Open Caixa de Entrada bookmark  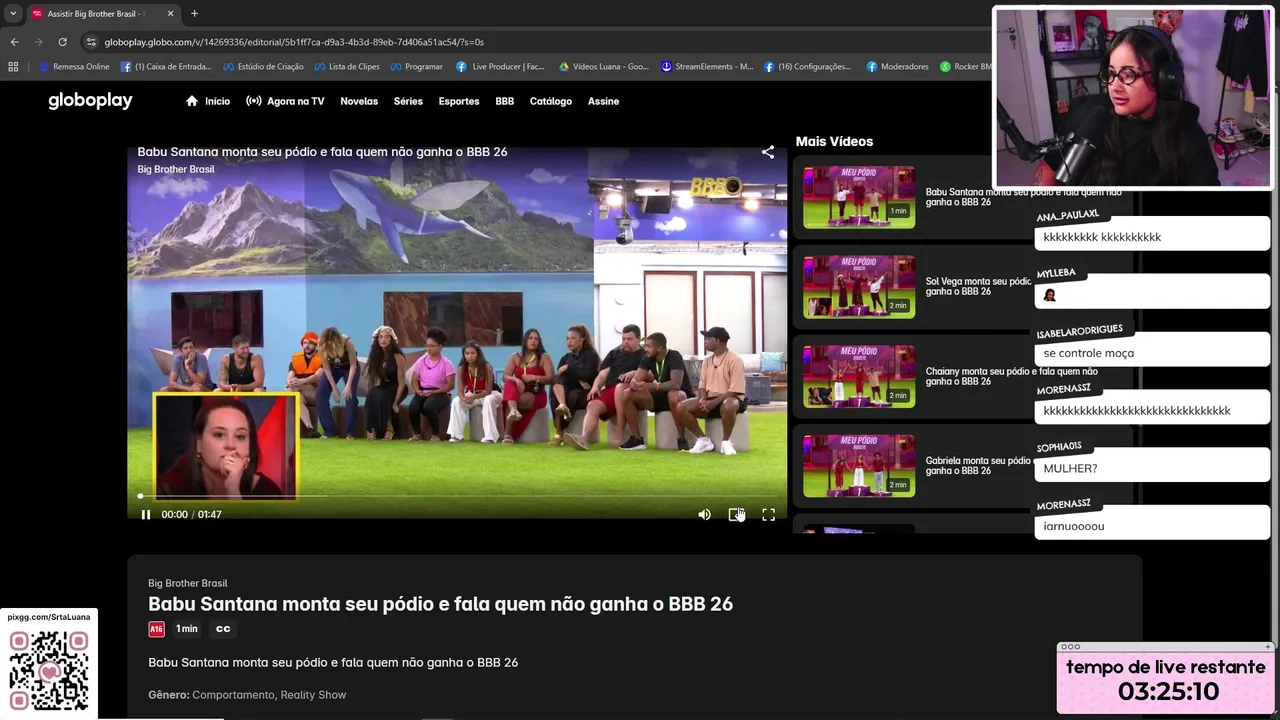(166, 67)
